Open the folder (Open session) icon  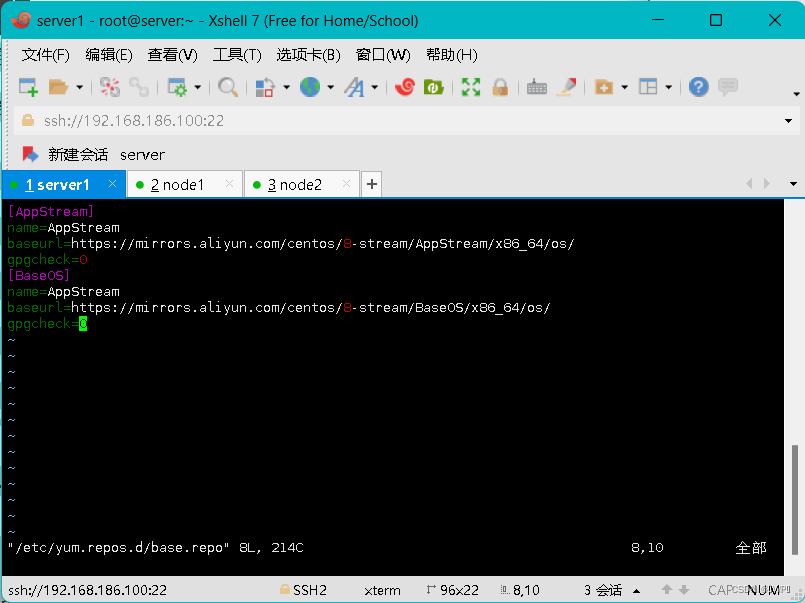[x=58, y=87]
